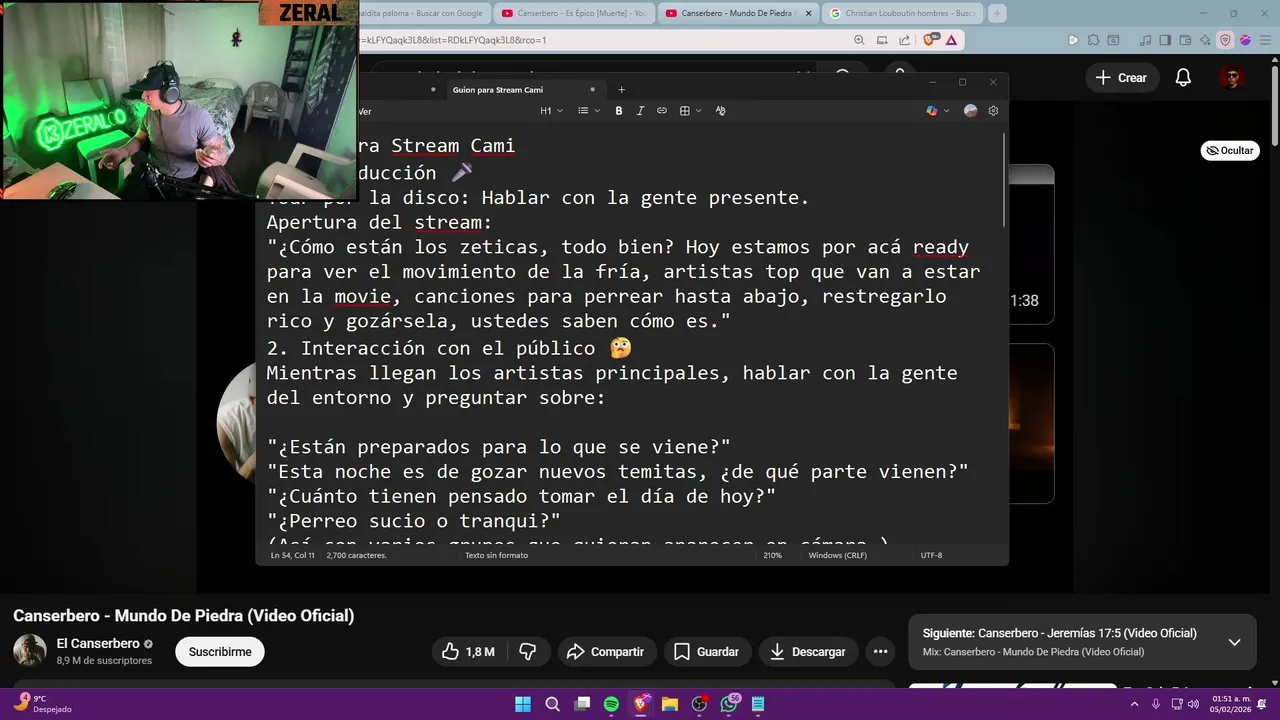Click Ln 54, Col 11 in status bar

click(292, 555)
